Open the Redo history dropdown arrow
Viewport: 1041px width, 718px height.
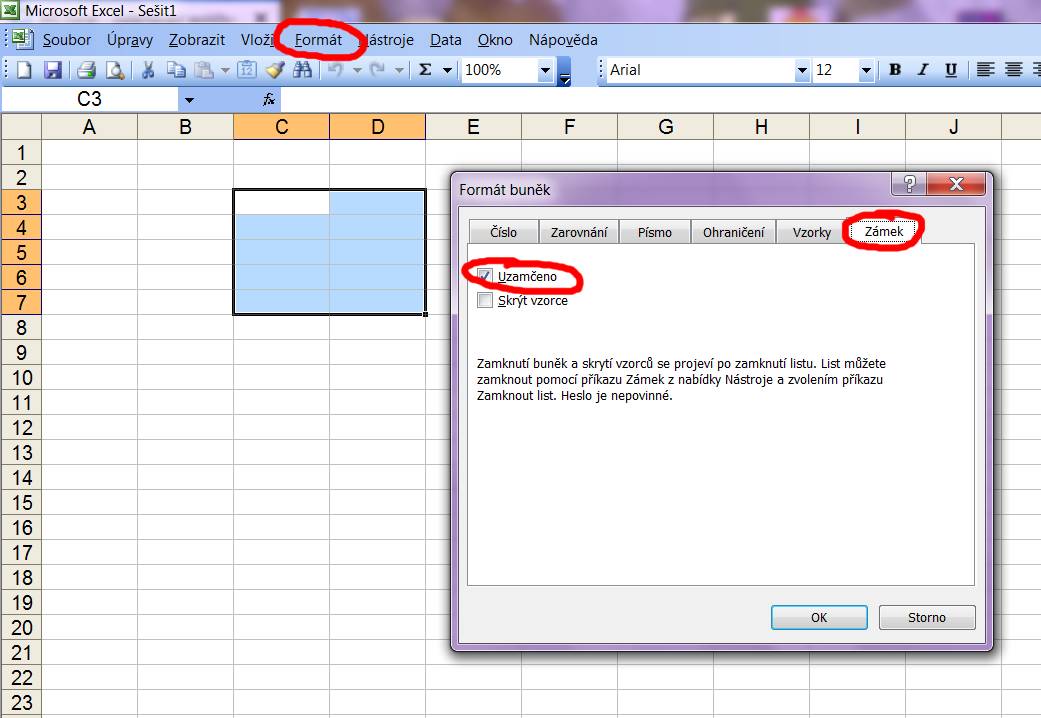pyautogui.click(x=399, y=70)
